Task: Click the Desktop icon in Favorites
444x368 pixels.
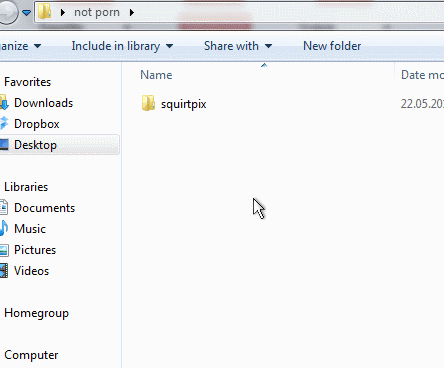Action: point(4,145)
